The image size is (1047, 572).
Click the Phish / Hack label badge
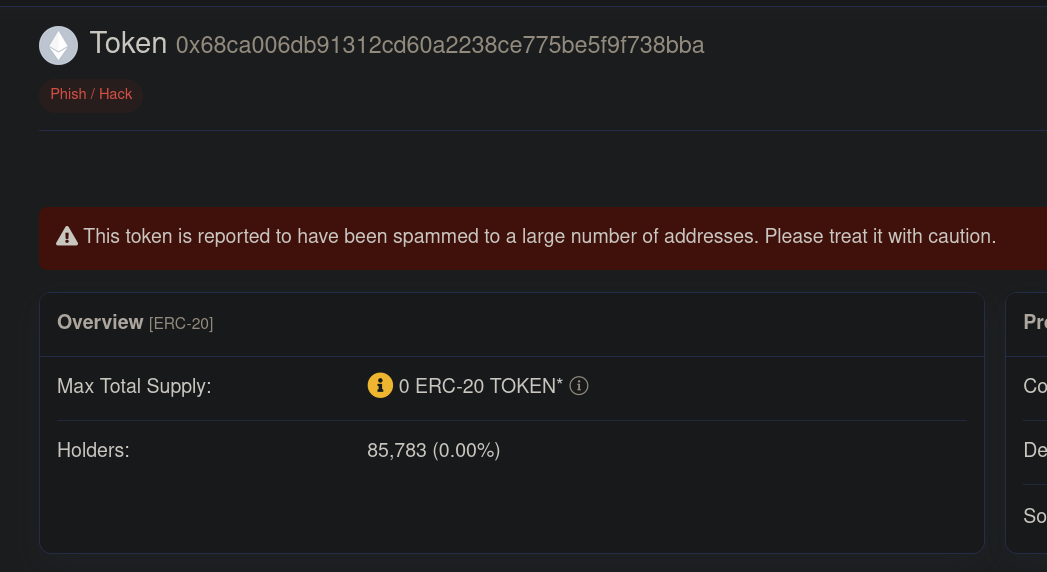coord(91,94)
